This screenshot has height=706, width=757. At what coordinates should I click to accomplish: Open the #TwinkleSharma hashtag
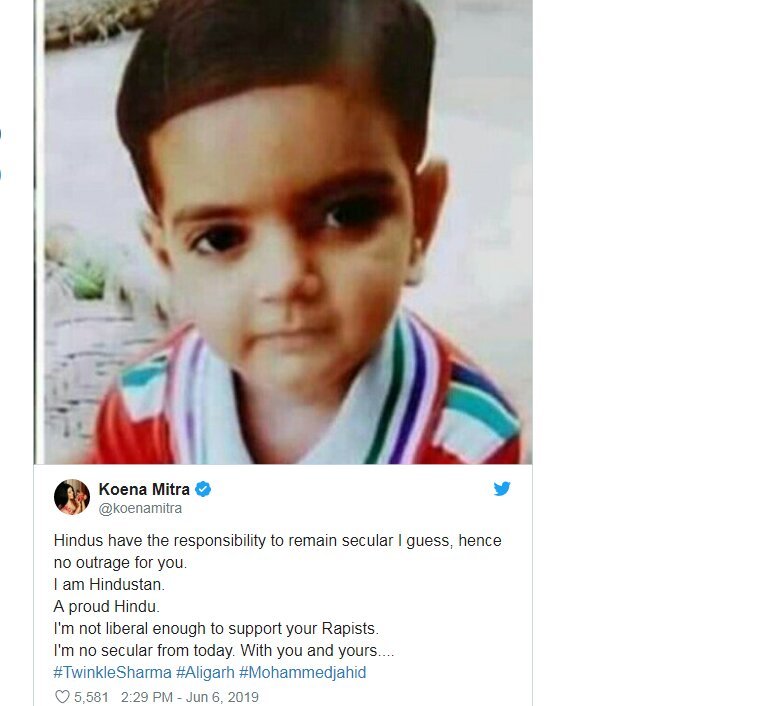pyautogui.click(x=112, y=672)
